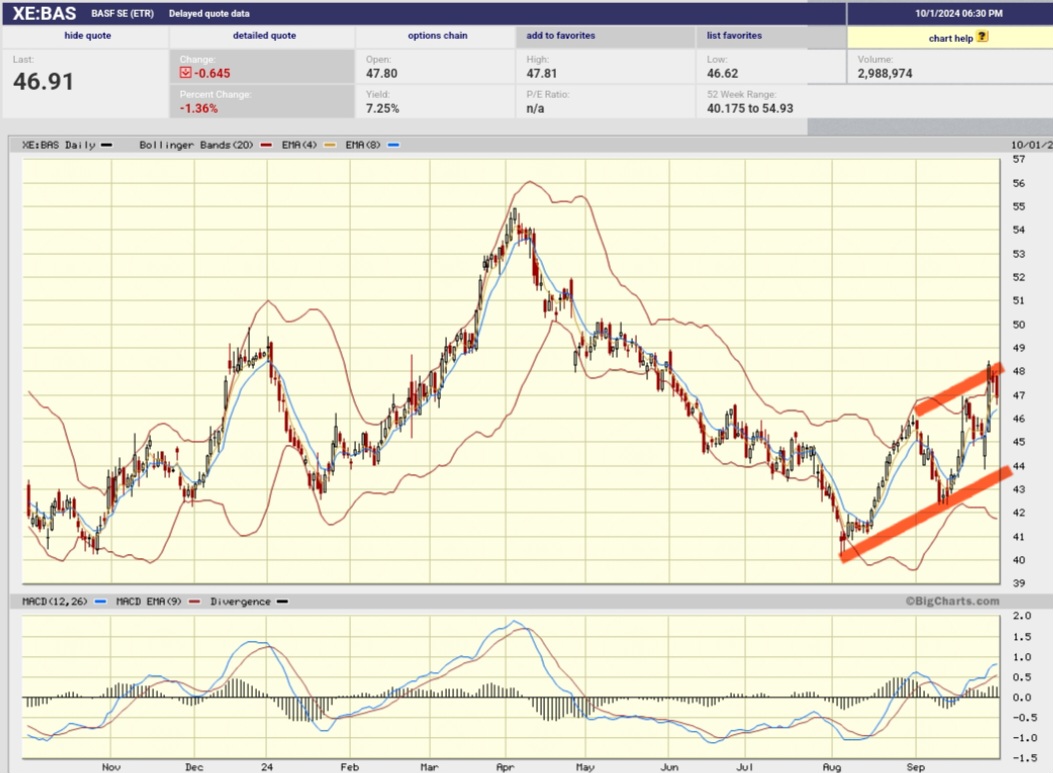Click the Volume value 2,988,974
This screenshot has height=773, width=1053.
(887, 72)
